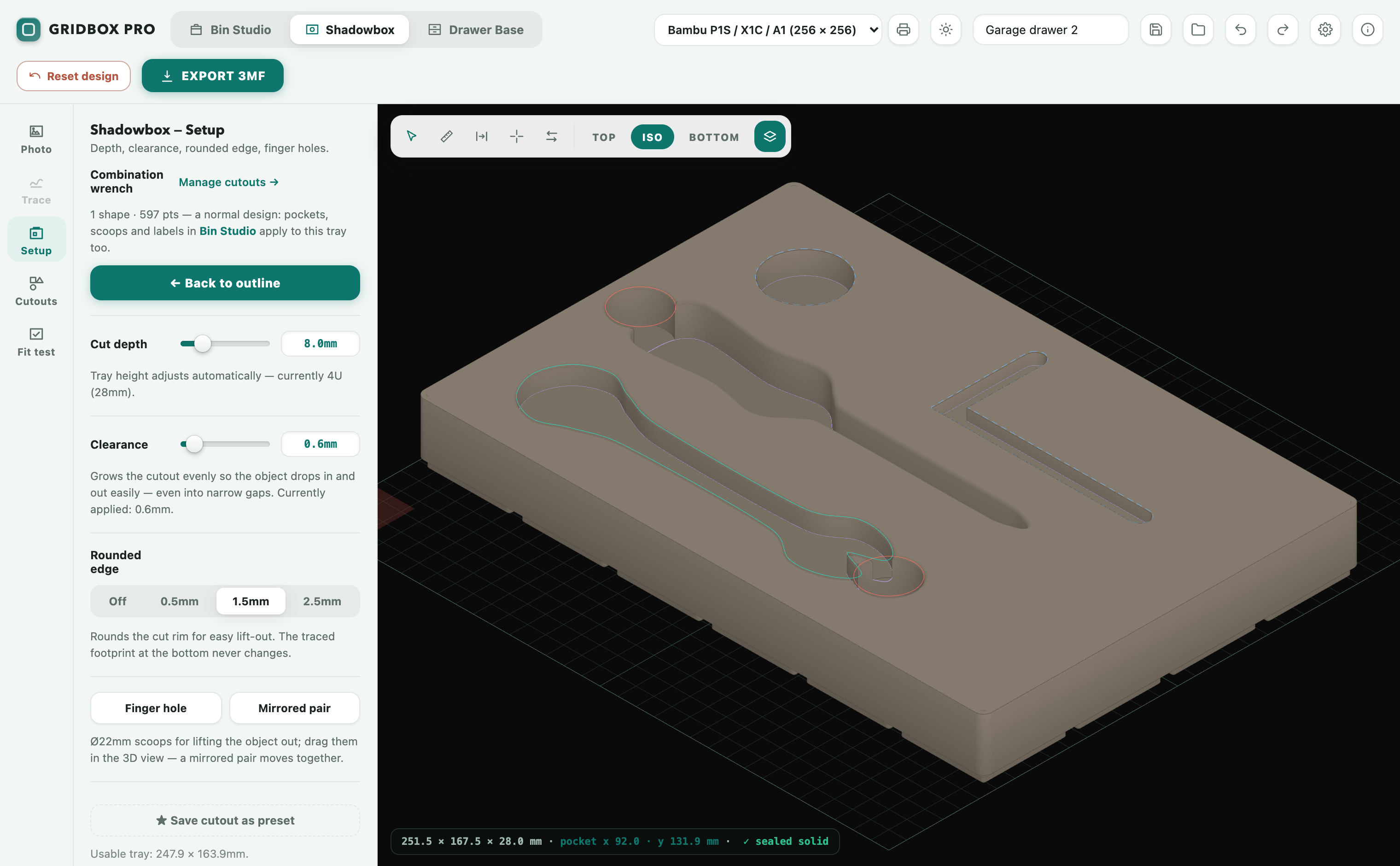Click the Cut depth slider handle
Screen dimensions: 1400x866
point(202,344)
